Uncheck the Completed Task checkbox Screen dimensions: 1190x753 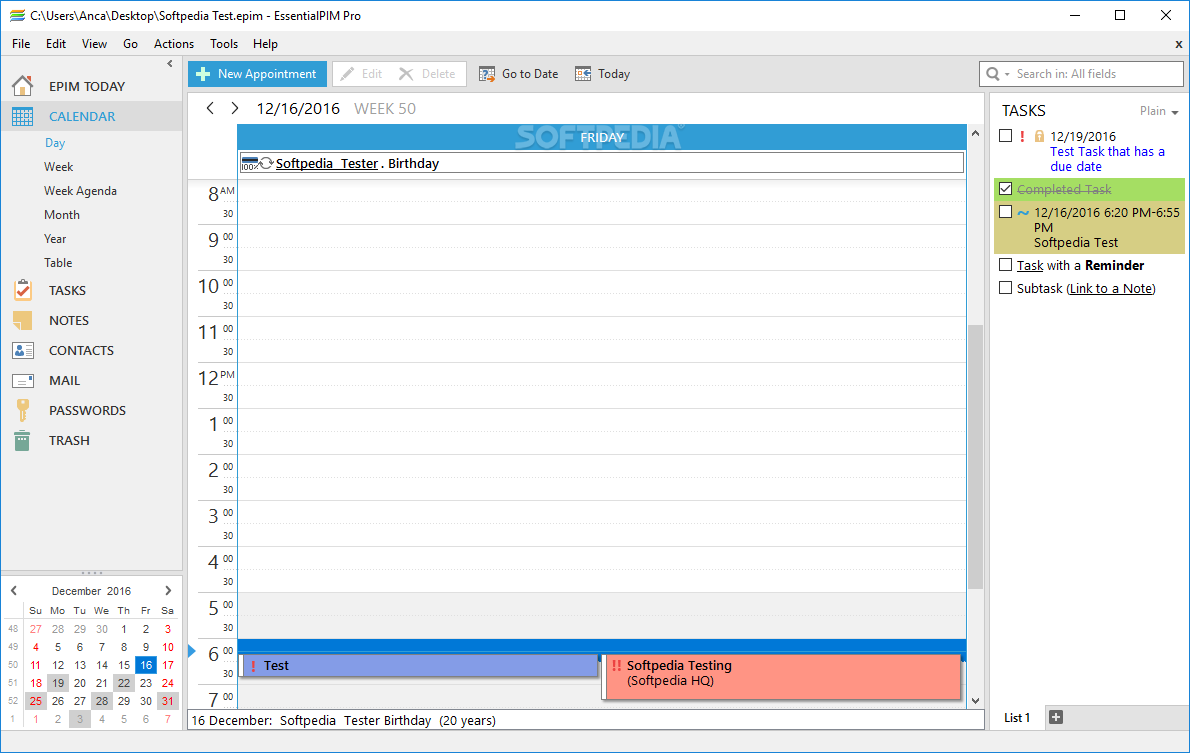pos(1006,188)
